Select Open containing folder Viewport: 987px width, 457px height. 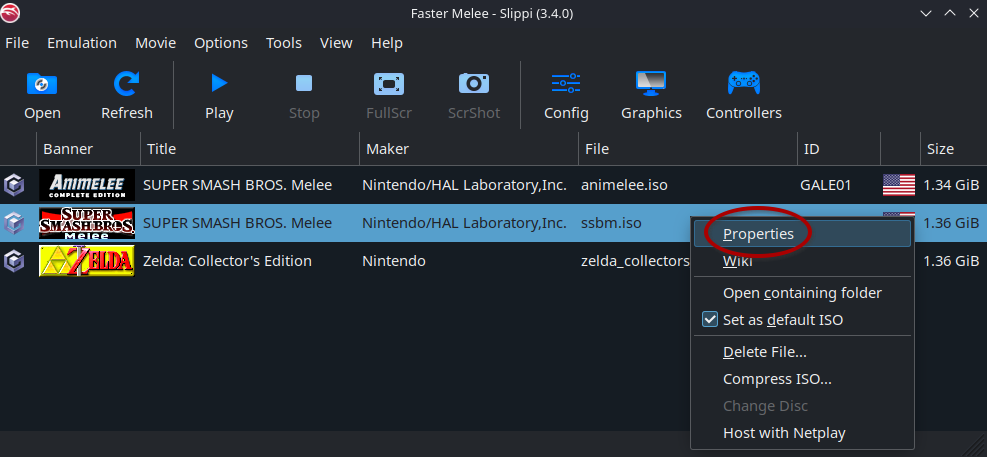802,293
